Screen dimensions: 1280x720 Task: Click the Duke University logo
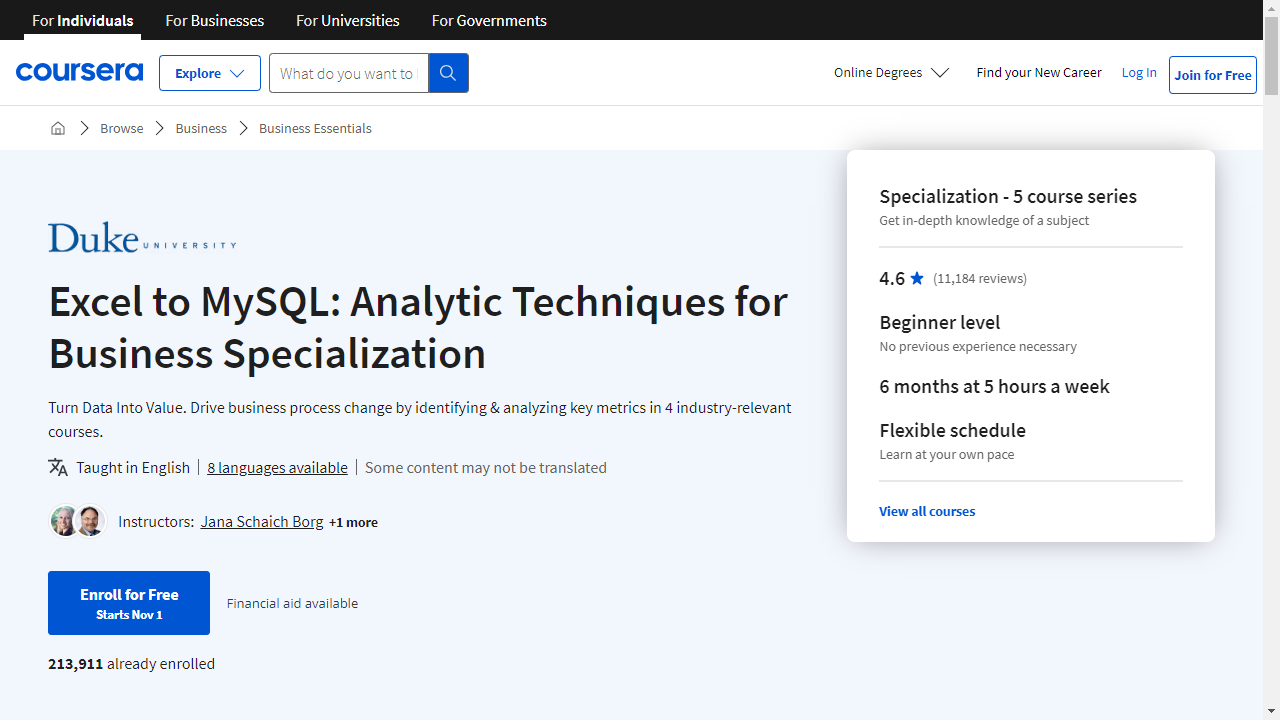[142, 238]
